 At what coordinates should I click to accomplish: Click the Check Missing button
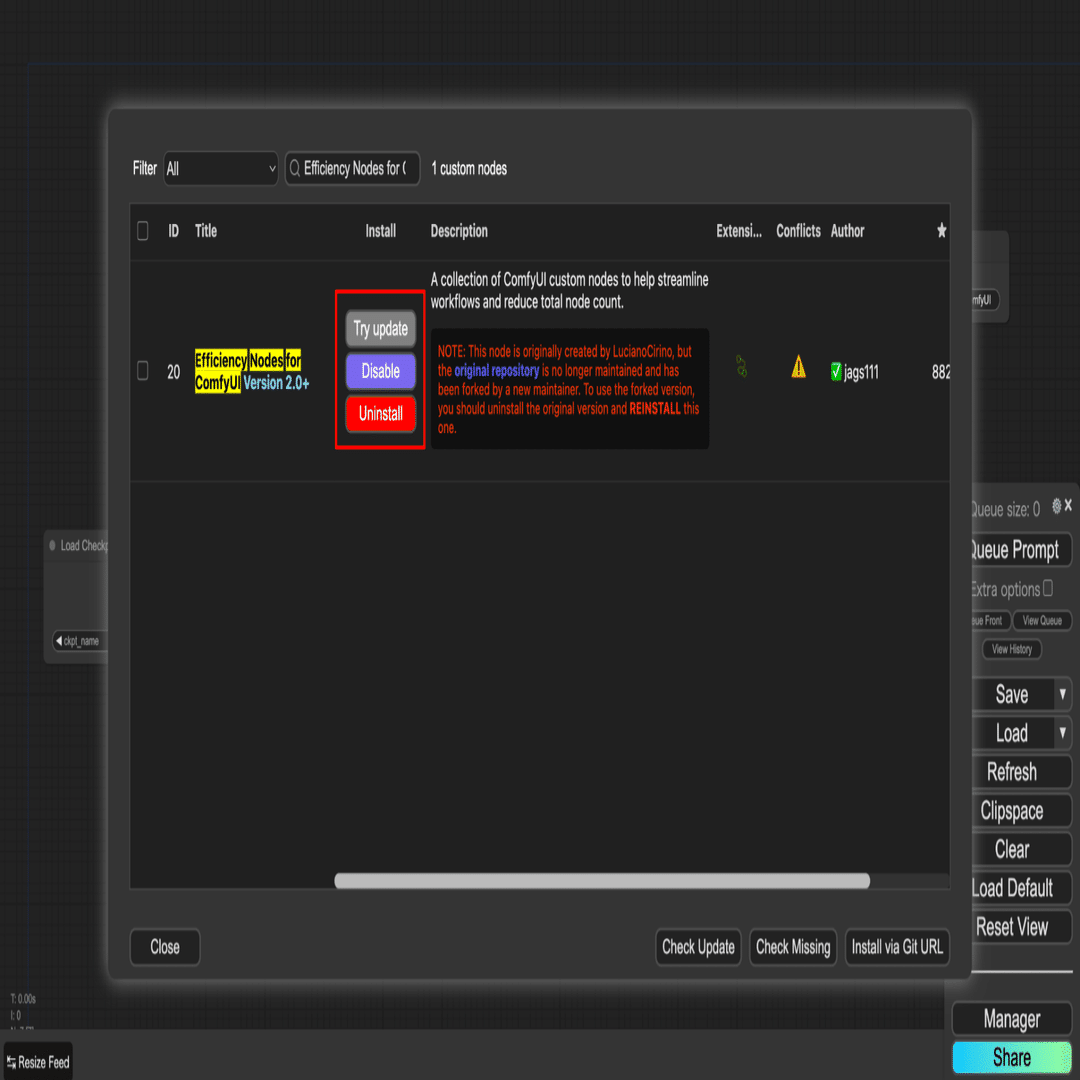pyautogui.click(x=793, y=947)
